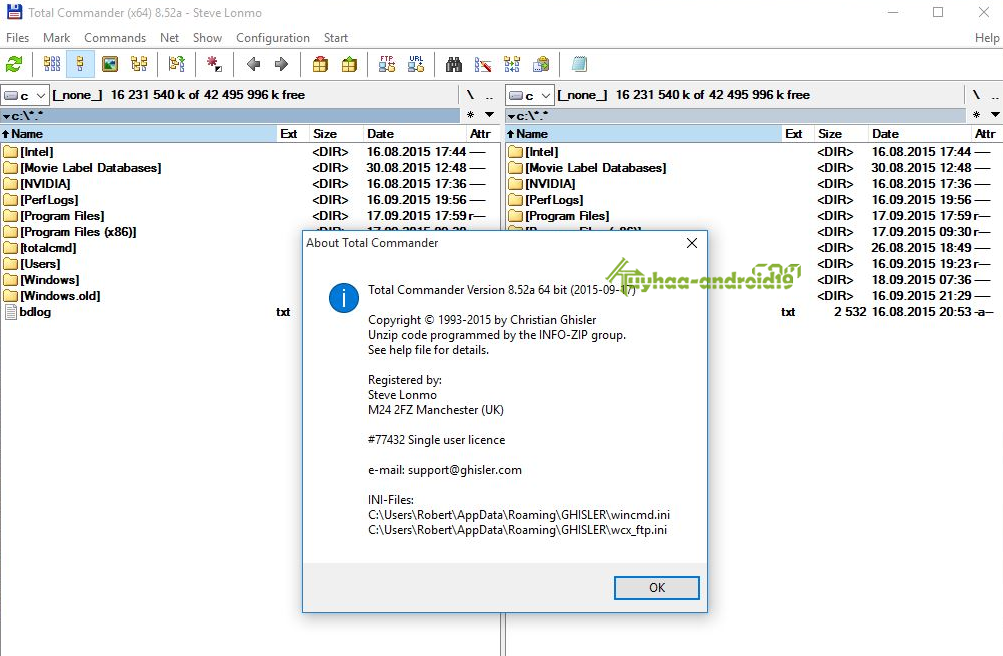The image size is (1003, 656).
Task: Sort left panel by Date column header
Action: [x=415, y=134]
